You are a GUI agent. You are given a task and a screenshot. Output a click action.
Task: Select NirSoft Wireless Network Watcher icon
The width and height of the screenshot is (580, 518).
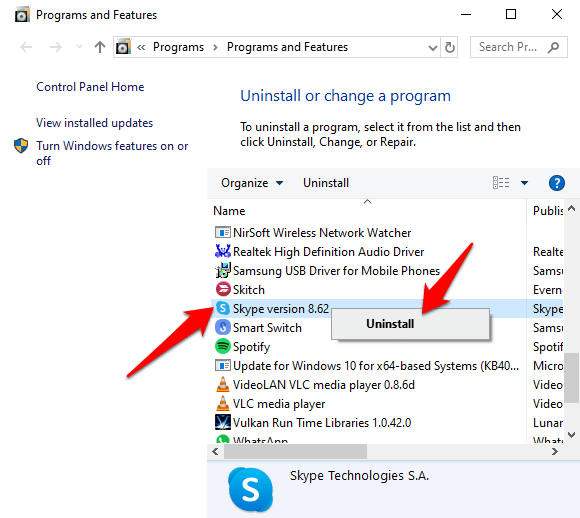(x=223, y=232)
